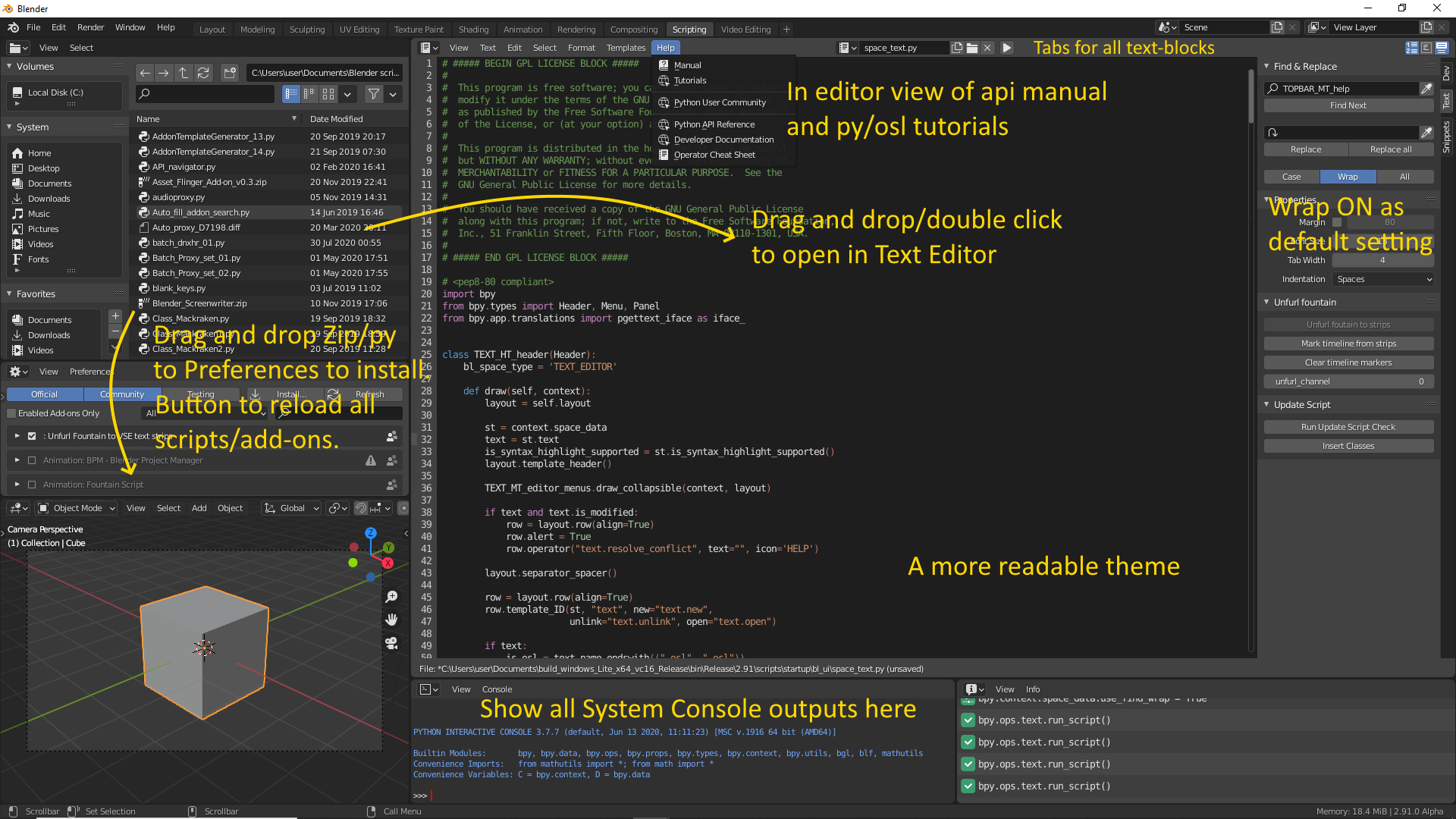
Task: Click the Find Next button
Action: click(x=1348, y=105)
